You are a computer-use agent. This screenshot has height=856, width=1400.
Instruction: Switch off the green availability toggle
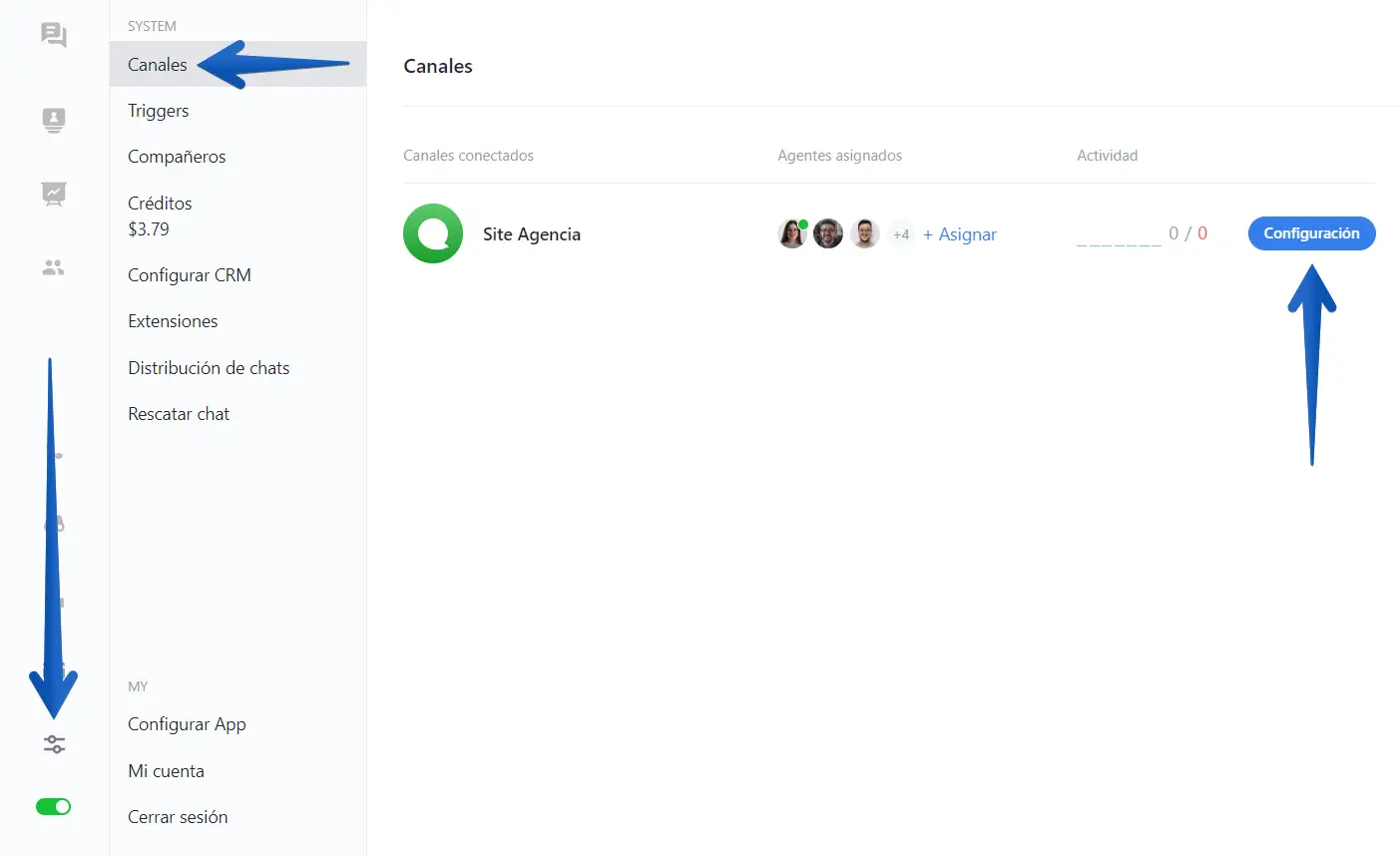[x=54, y=806]
